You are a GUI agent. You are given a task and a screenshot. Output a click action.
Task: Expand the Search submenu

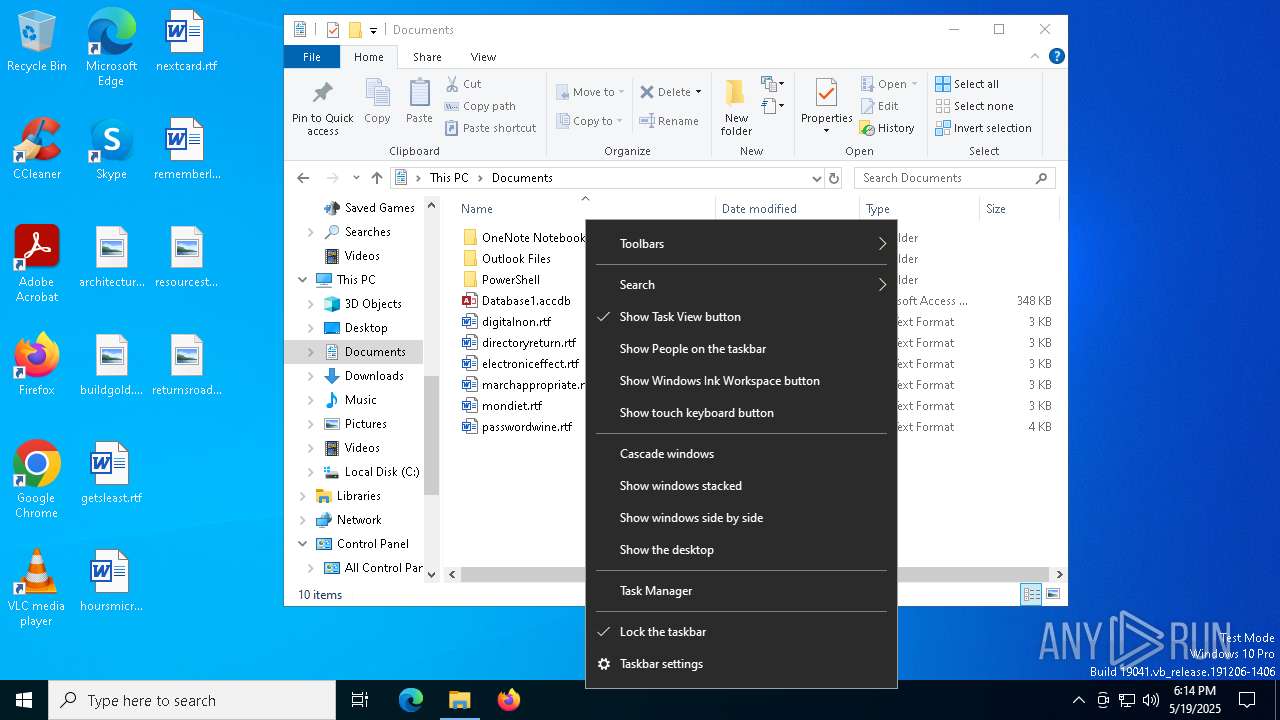point(741,285)
